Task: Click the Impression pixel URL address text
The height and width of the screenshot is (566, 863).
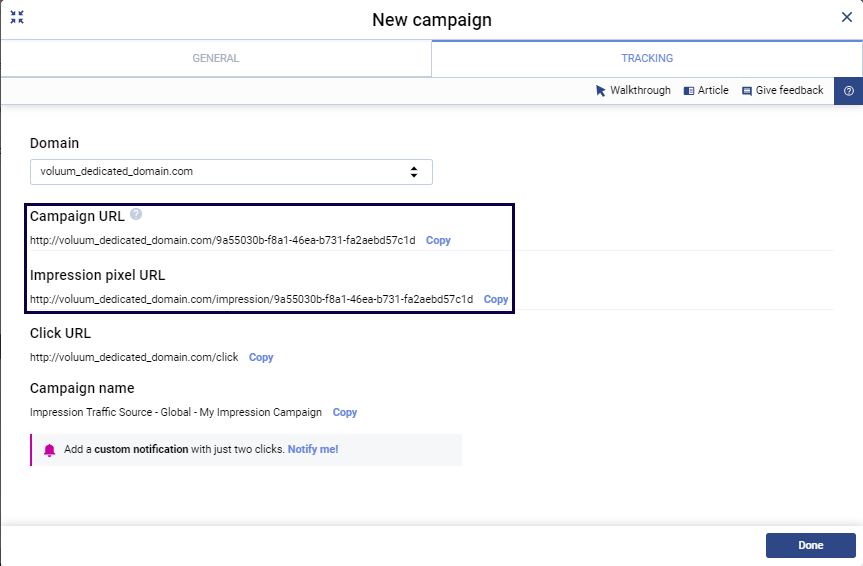Action: 251,299
